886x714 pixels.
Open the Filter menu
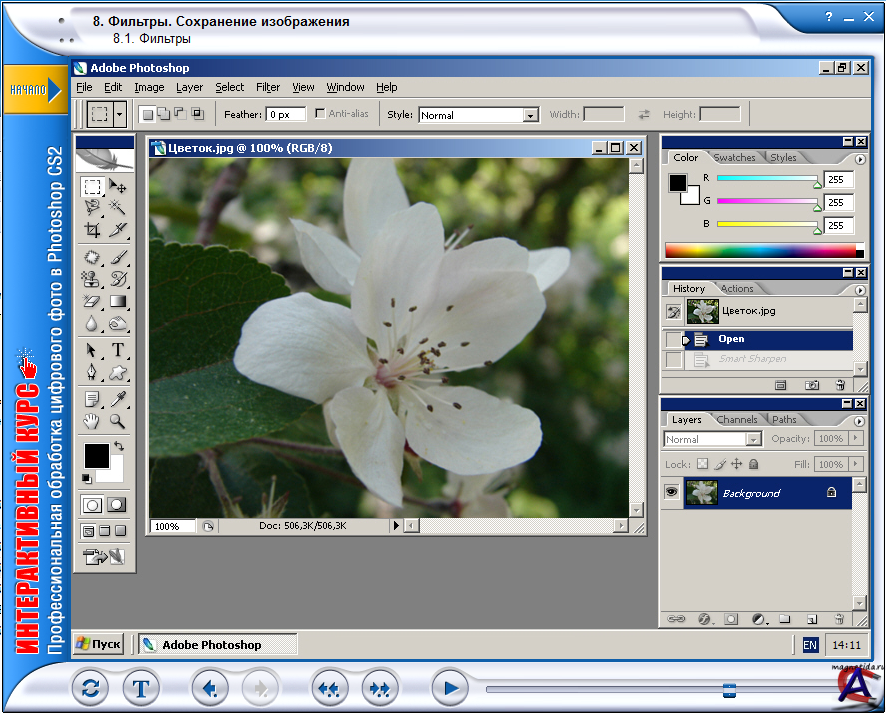coord(268,87)
